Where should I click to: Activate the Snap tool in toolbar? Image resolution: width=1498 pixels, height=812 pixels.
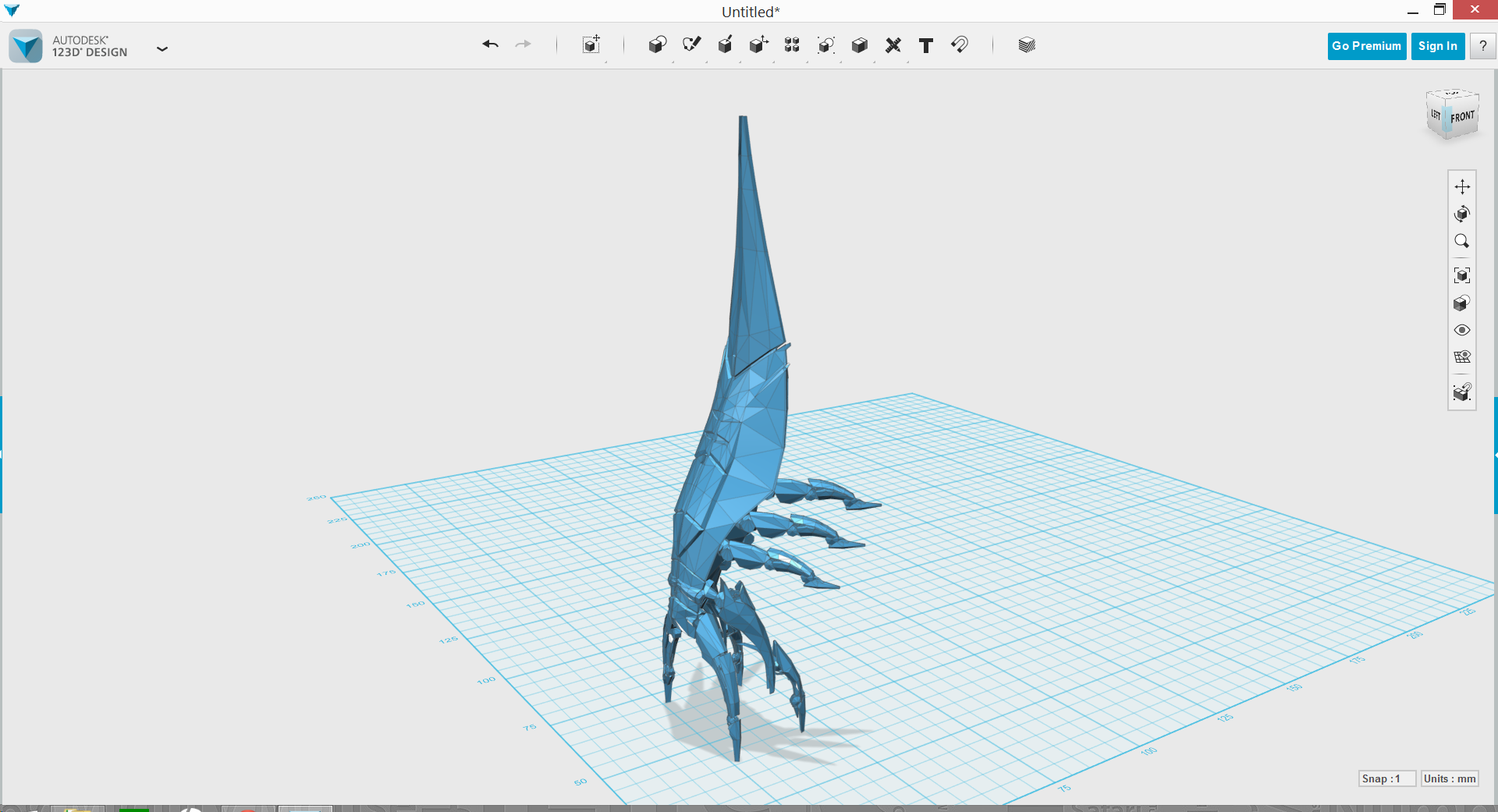[960, 44]
